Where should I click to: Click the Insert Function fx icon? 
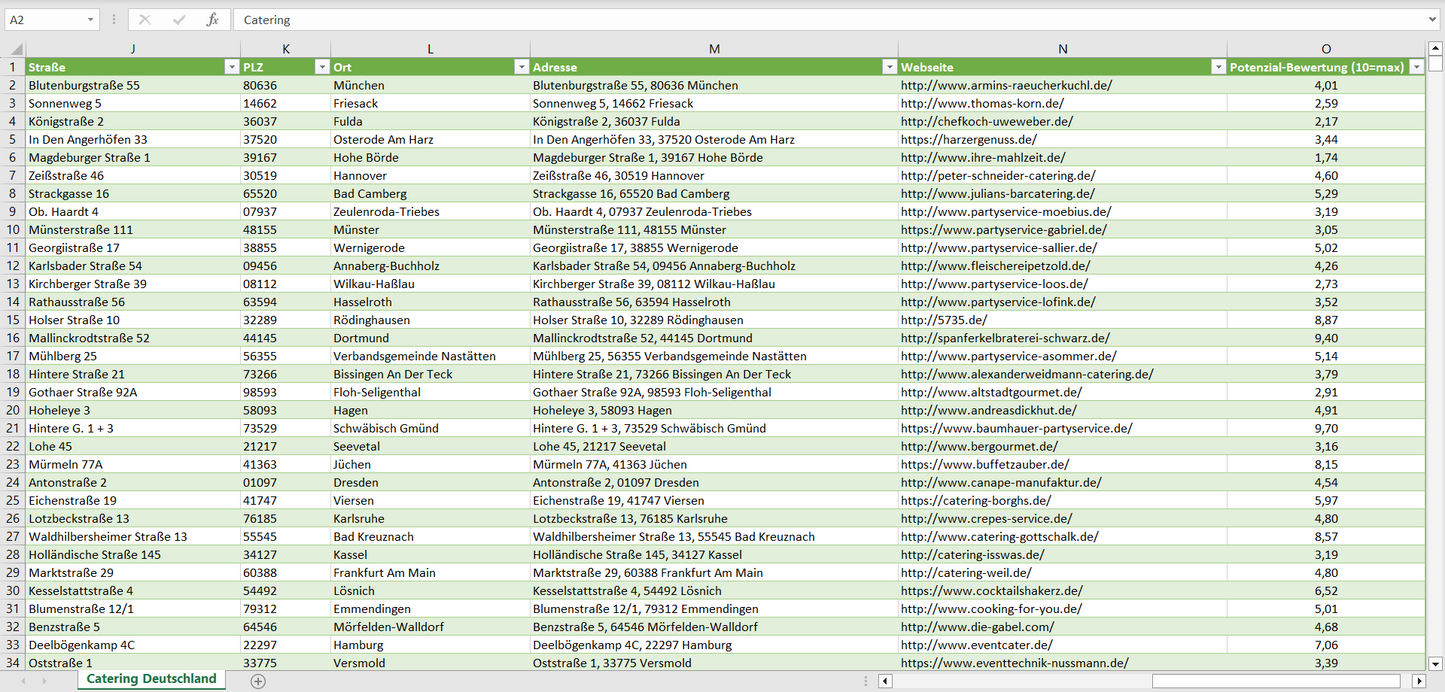pos(212,20)
